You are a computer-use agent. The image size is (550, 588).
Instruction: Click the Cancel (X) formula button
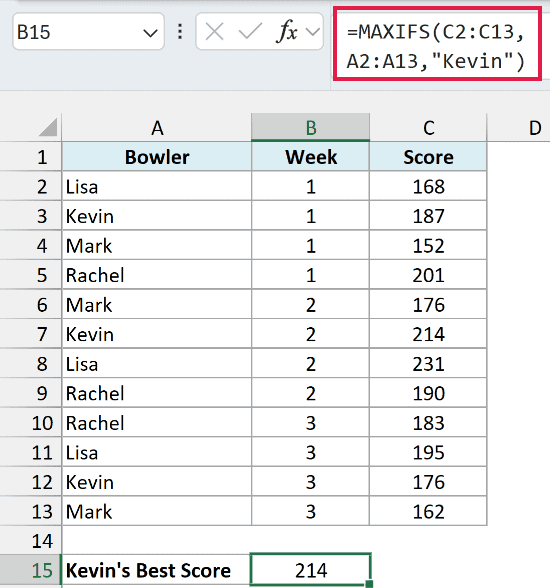215,32
